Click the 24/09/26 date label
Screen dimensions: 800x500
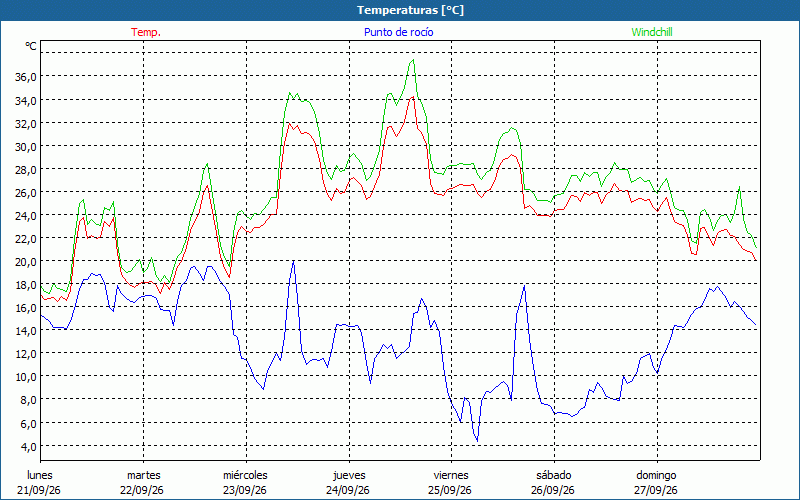(348, 490)
